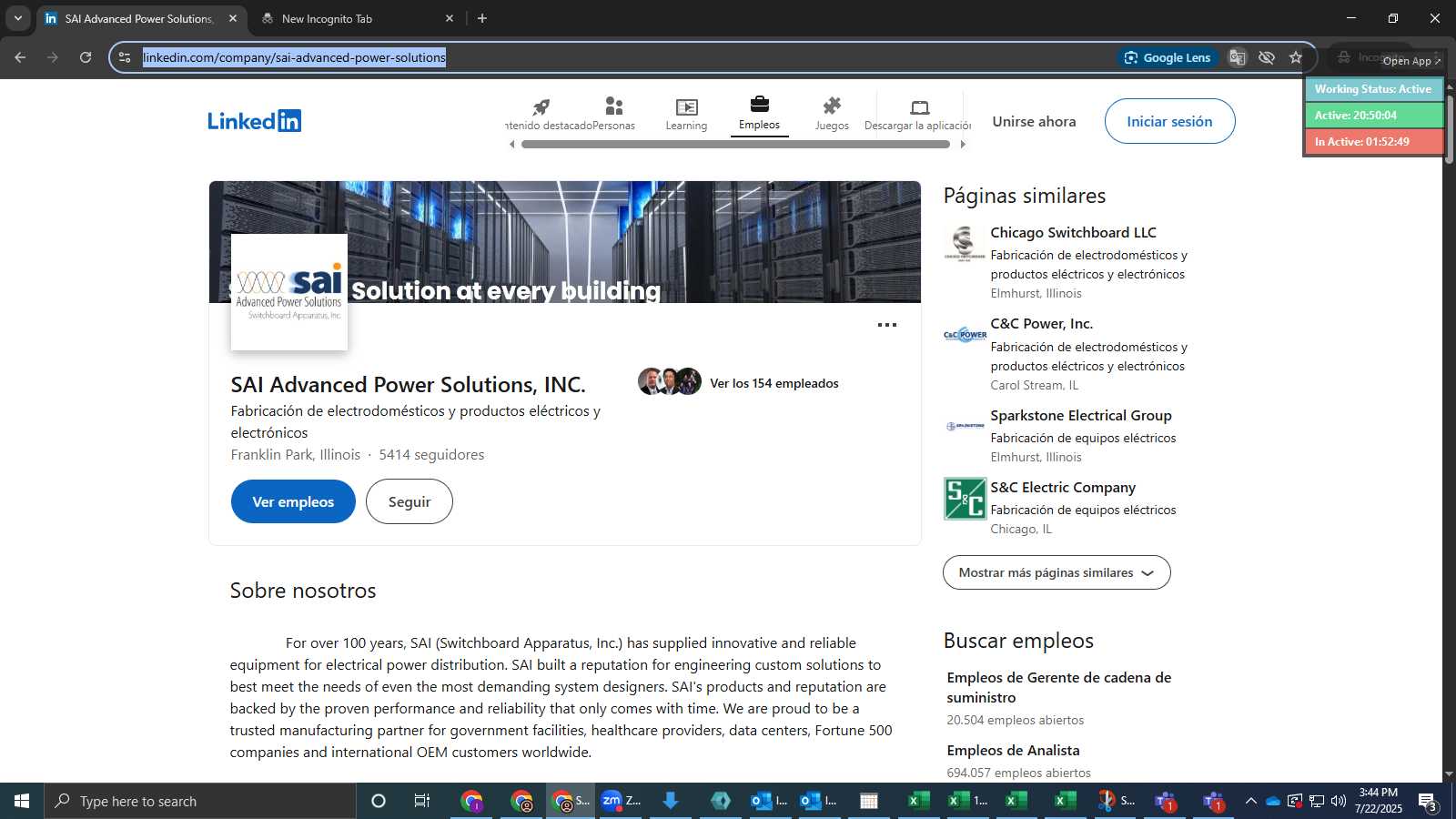Click the OneDrive cloud tray icon
Image resolution: width=1456 pixels, height=819 pixels.
(x=1272, y=801)
